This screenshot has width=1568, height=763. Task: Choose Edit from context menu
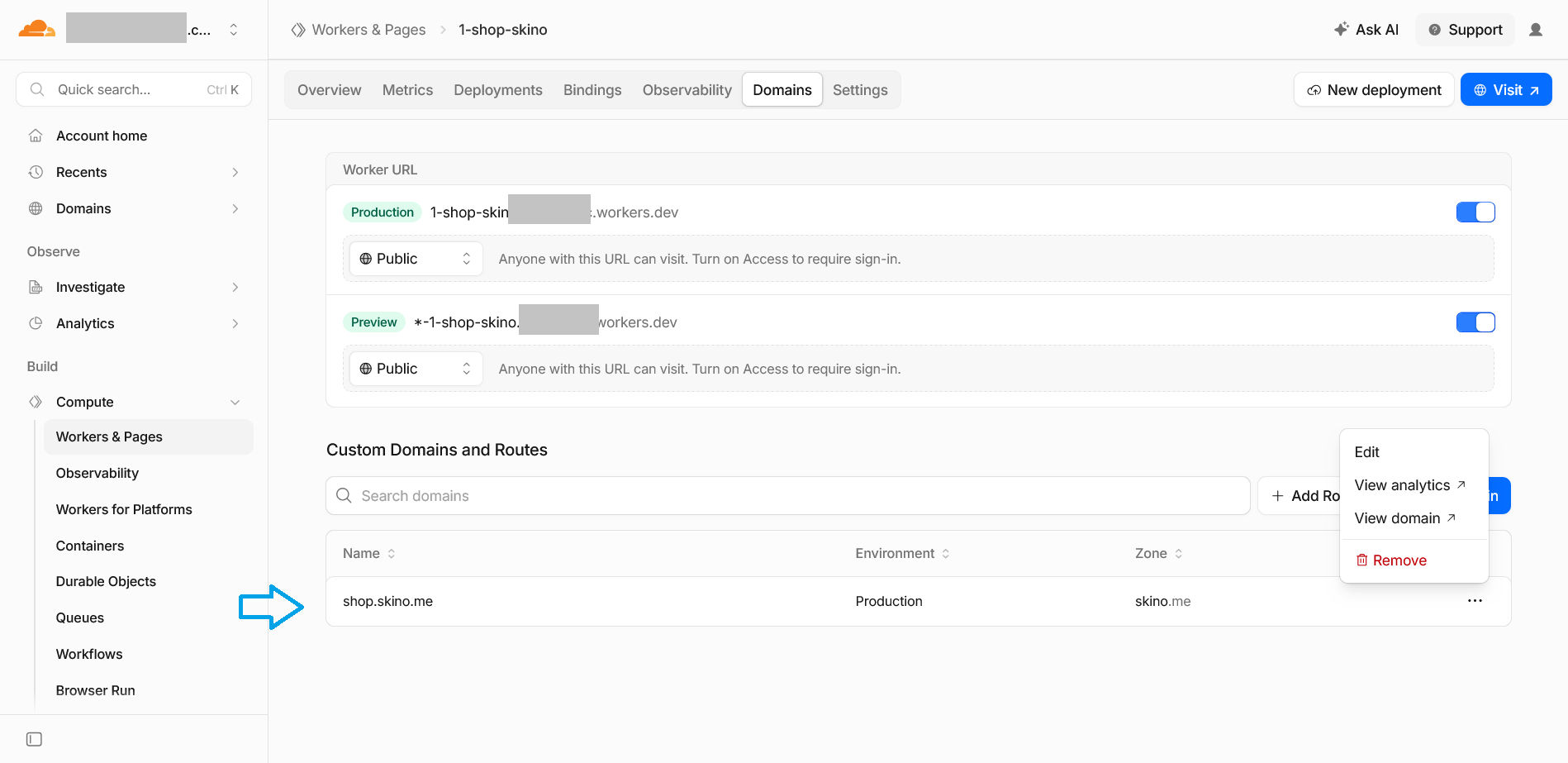coord(1414,452)
